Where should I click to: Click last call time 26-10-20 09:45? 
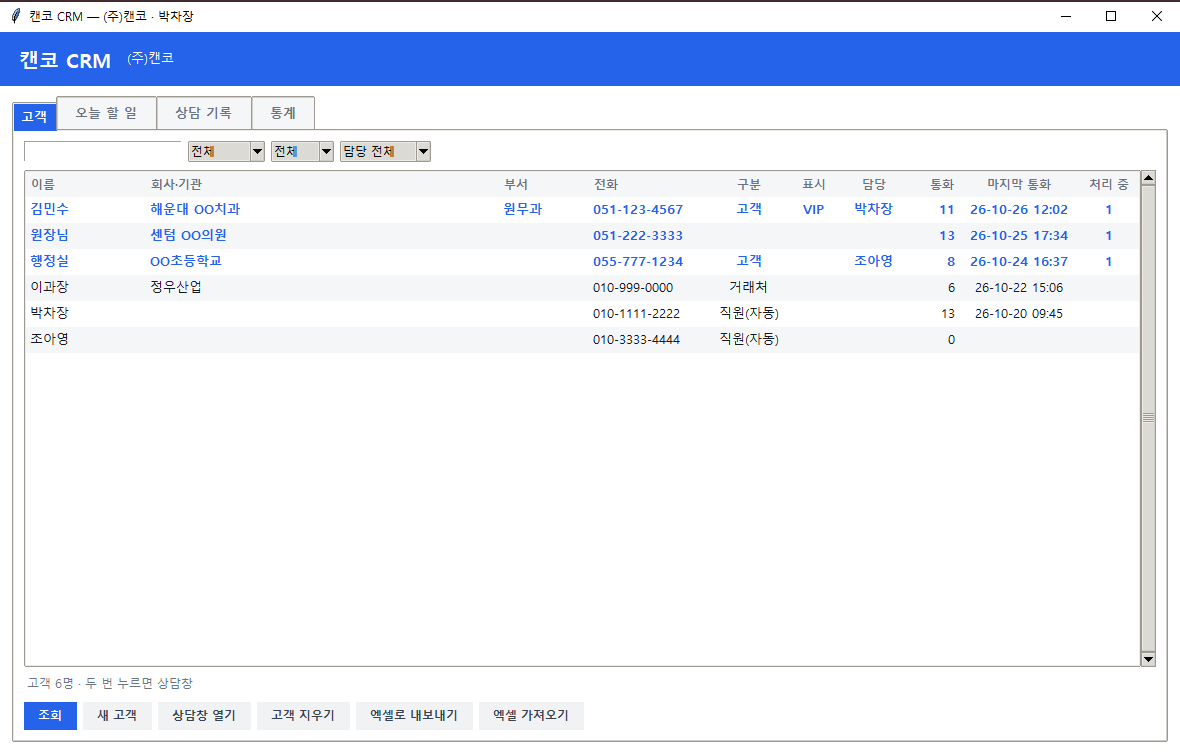pos(1019,314)
